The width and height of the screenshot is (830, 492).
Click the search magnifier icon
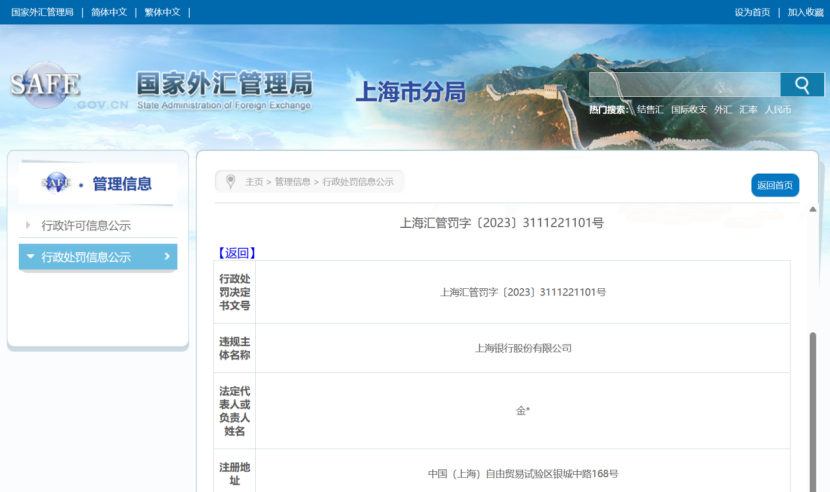pos(802,85)
